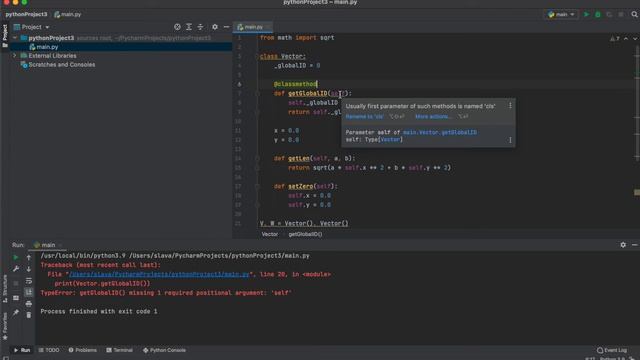640x360 pixels.
Task: Click the Run with Coverage icon
Action: coord(609,14)
